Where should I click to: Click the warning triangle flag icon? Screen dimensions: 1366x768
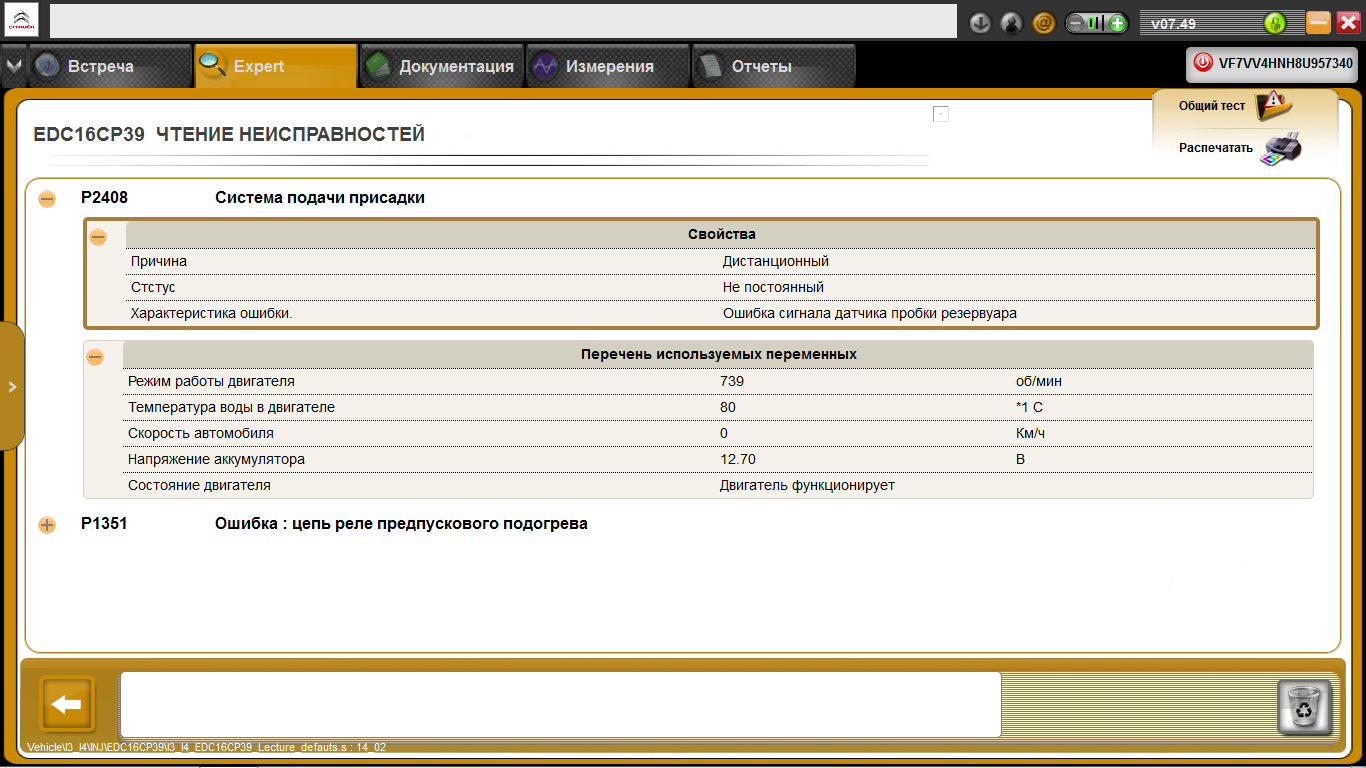tap(1273, 103)
